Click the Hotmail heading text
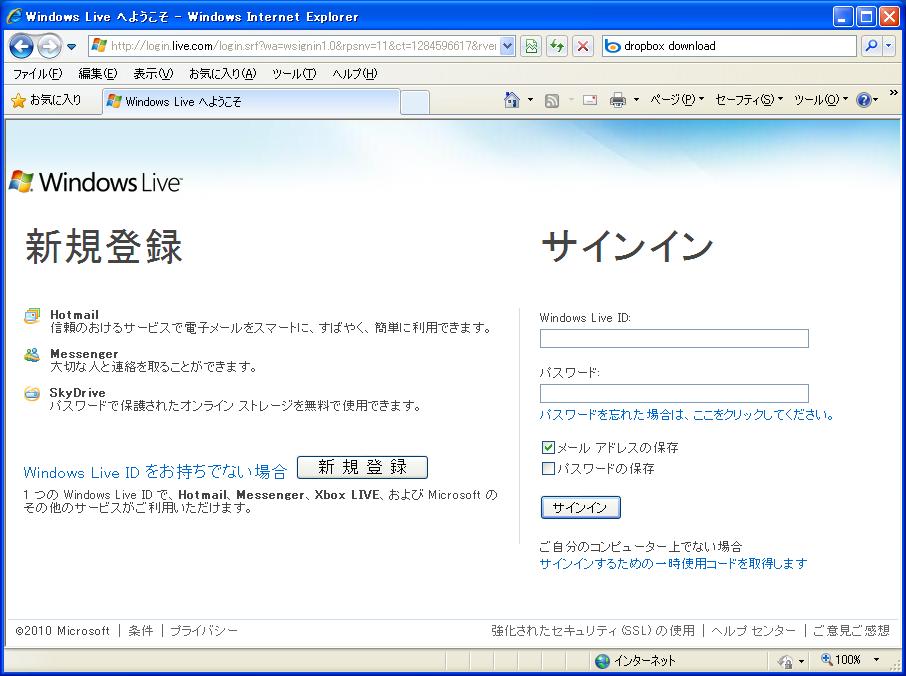Image resolution: width=906 pixels, height=676 pixels. (75, 315)
